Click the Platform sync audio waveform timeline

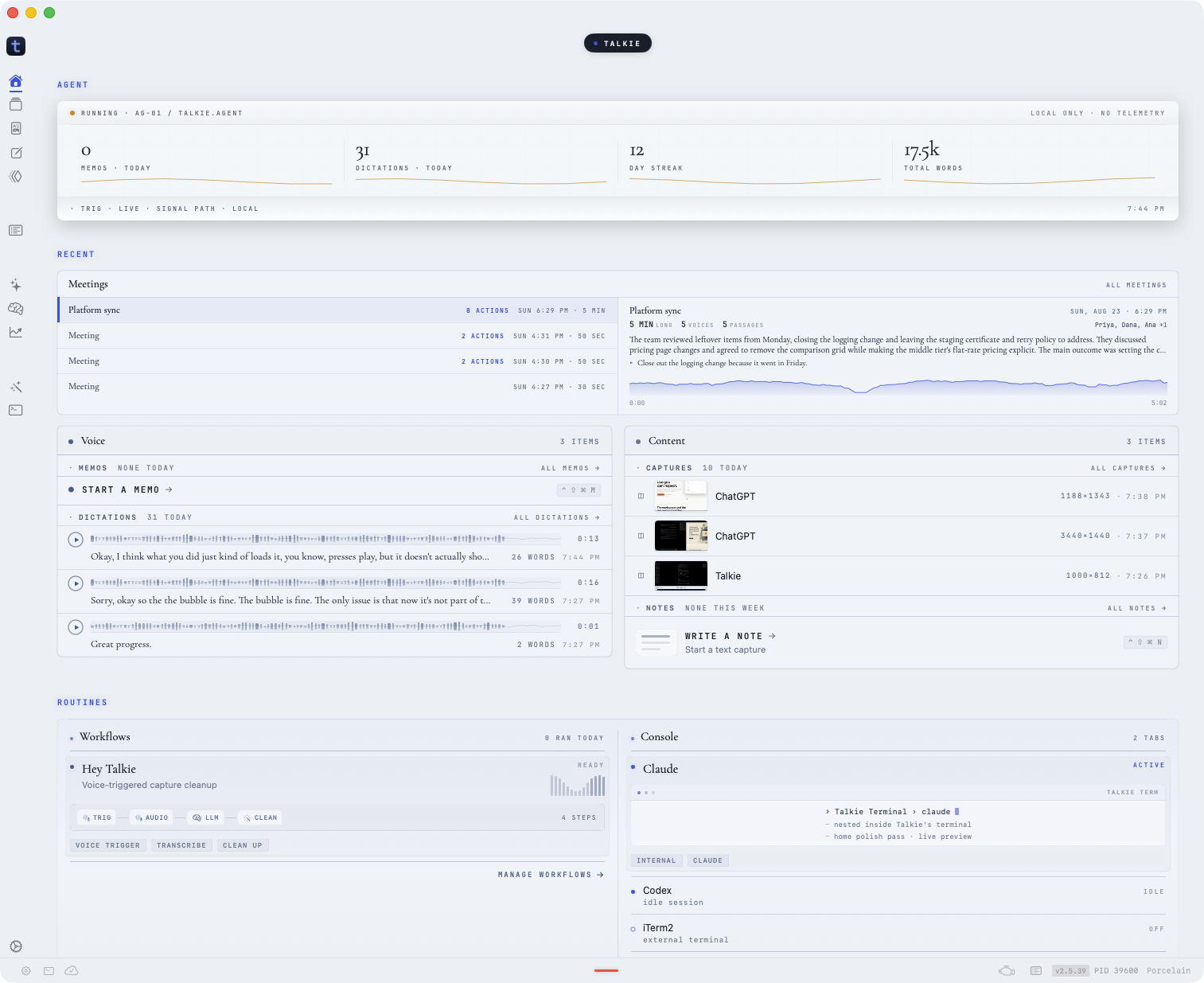898,387
